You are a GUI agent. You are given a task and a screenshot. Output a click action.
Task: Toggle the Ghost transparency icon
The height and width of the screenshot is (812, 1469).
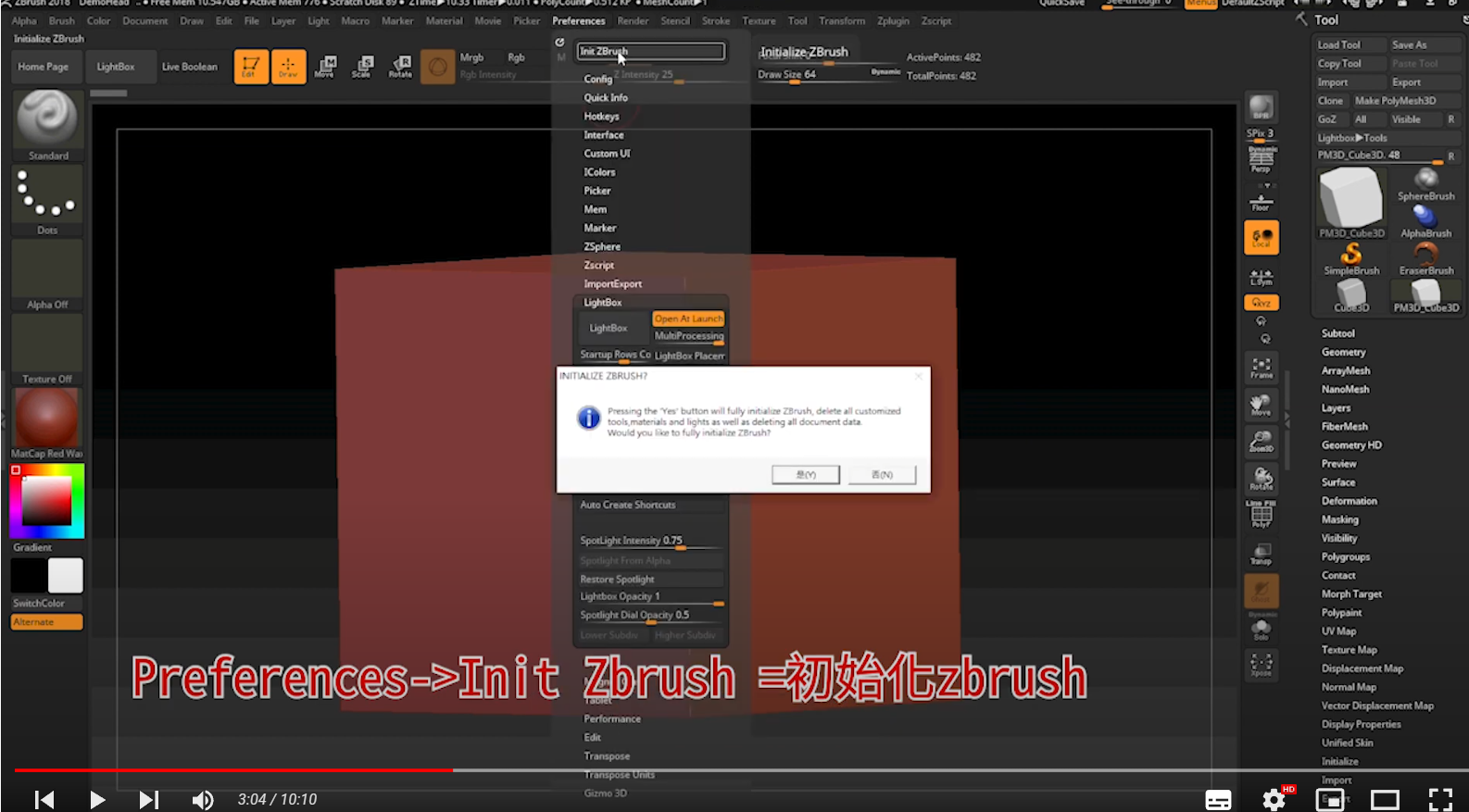1262,591
